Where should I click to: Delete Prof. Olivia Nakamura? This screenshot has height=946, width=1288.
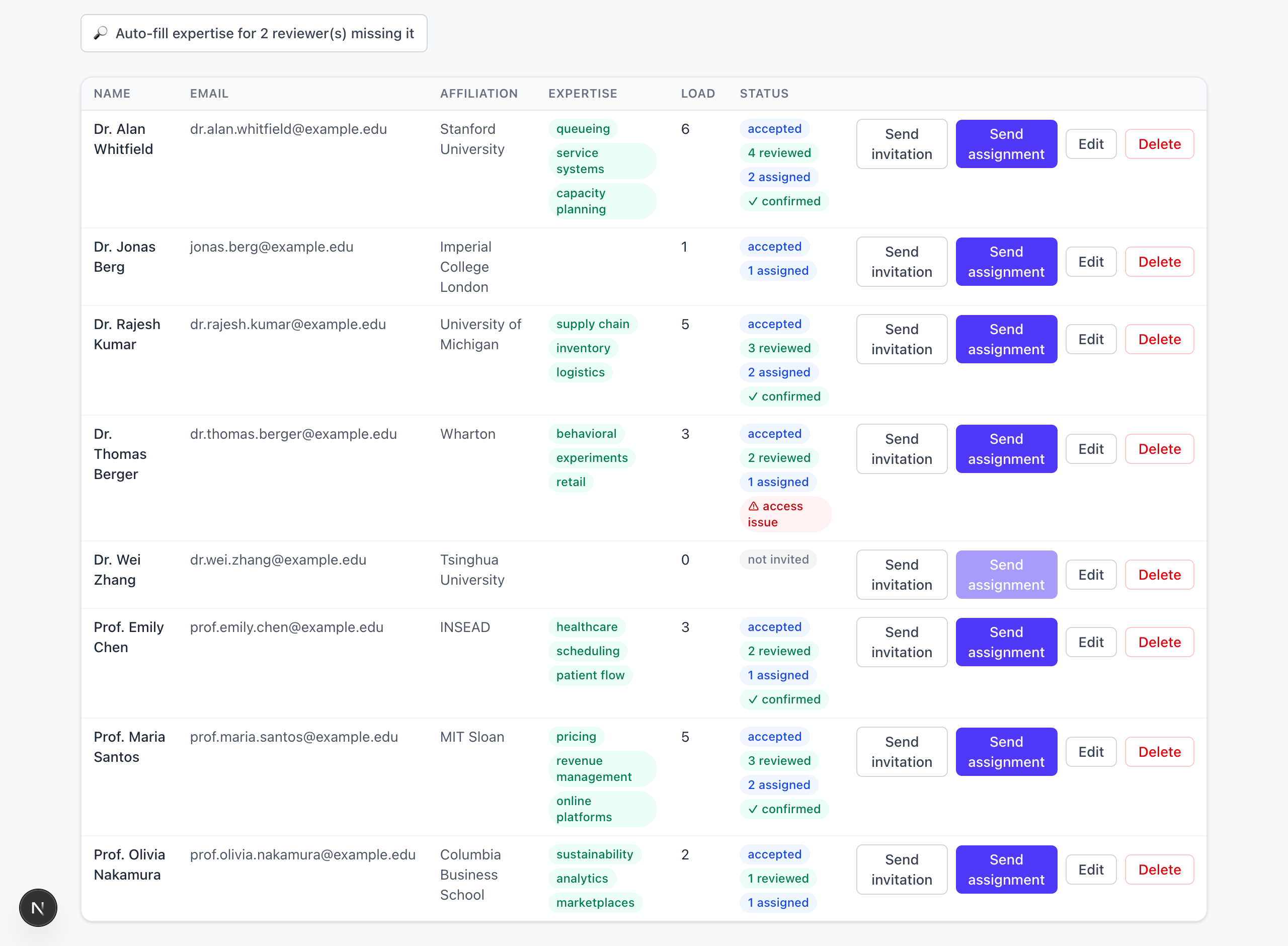(x=1159, y=870)
